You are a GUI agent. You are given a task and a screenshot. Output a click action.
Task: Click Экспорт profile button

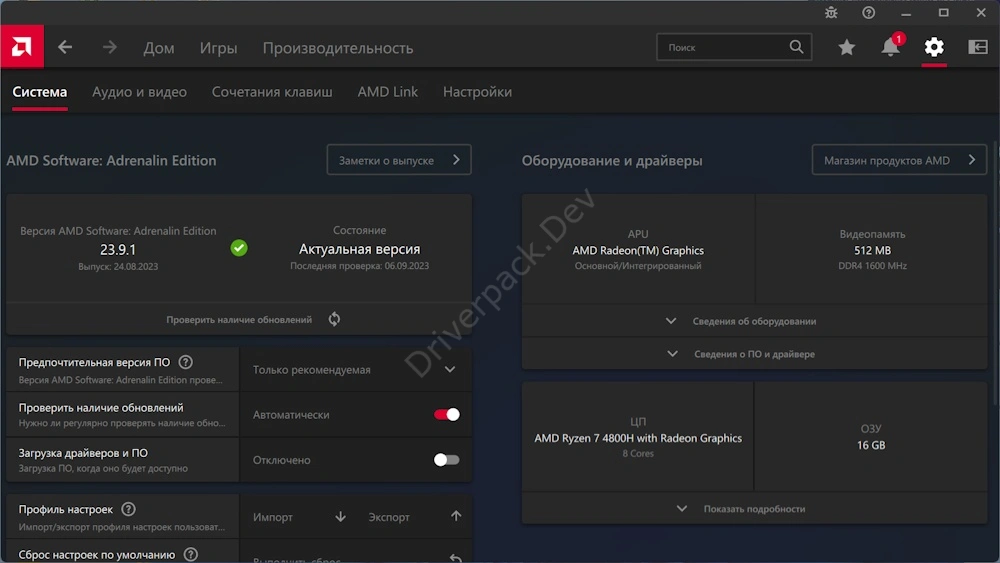pyautogui.click(x=414, y=516)
